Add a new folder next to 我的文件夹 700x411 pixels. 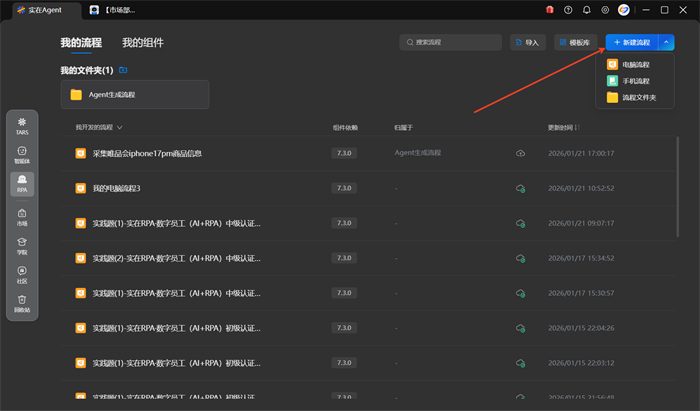[123, 71]
